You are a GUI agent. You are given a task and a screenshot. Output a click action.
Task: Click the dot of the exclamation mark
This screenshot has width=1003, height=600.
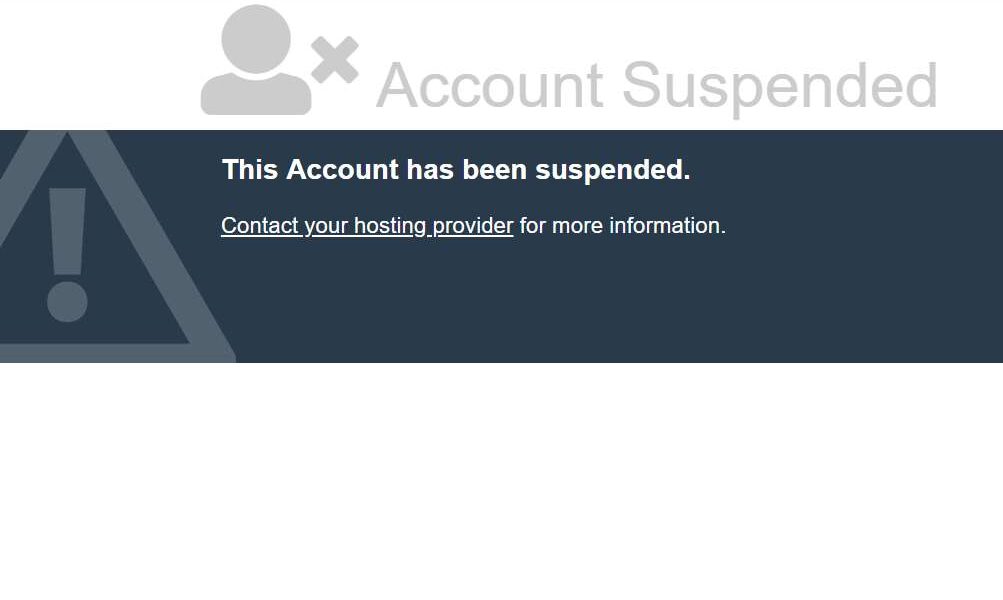point(67,302)
